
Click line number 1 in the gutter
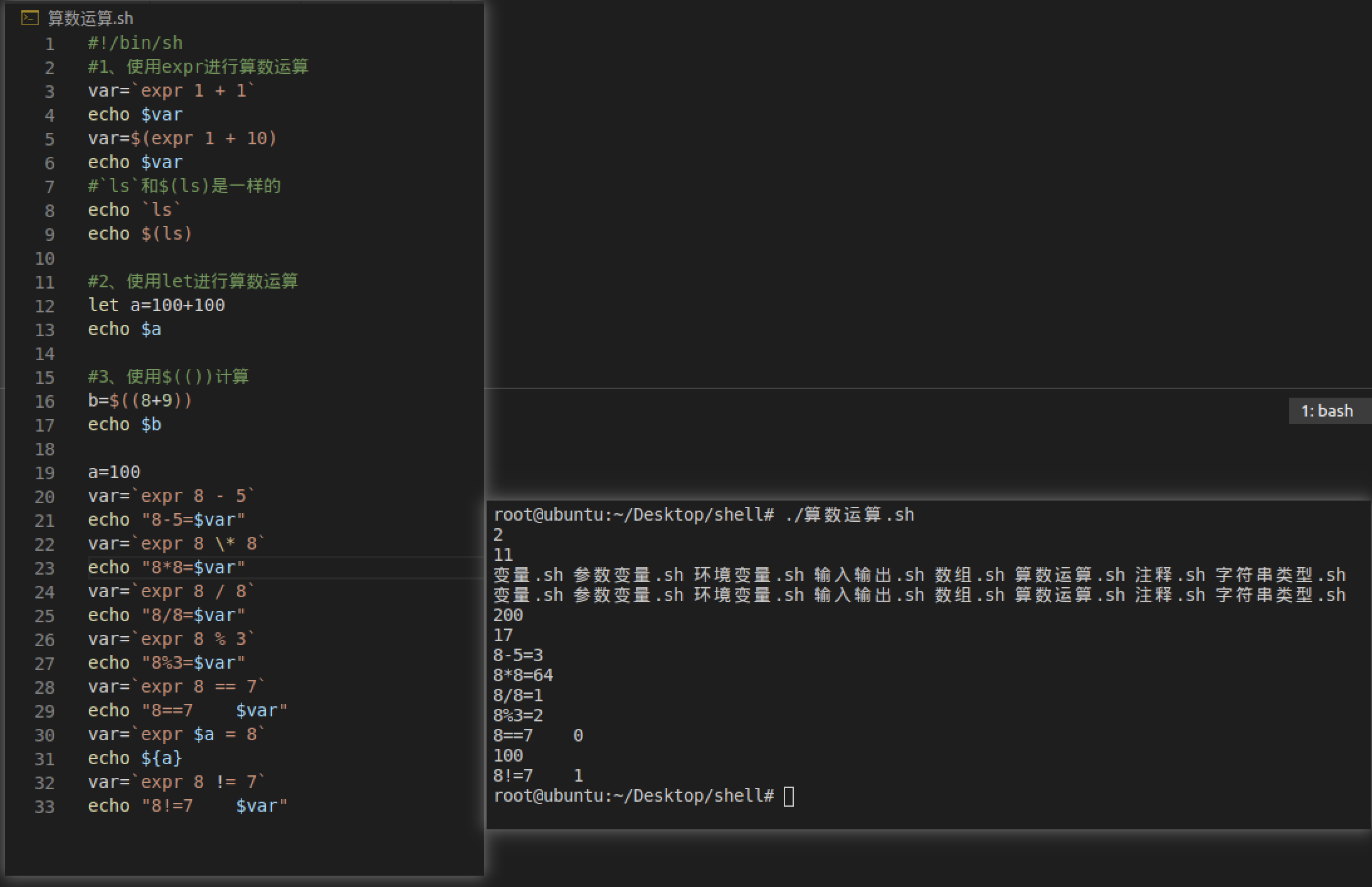(x=50, y=44)
